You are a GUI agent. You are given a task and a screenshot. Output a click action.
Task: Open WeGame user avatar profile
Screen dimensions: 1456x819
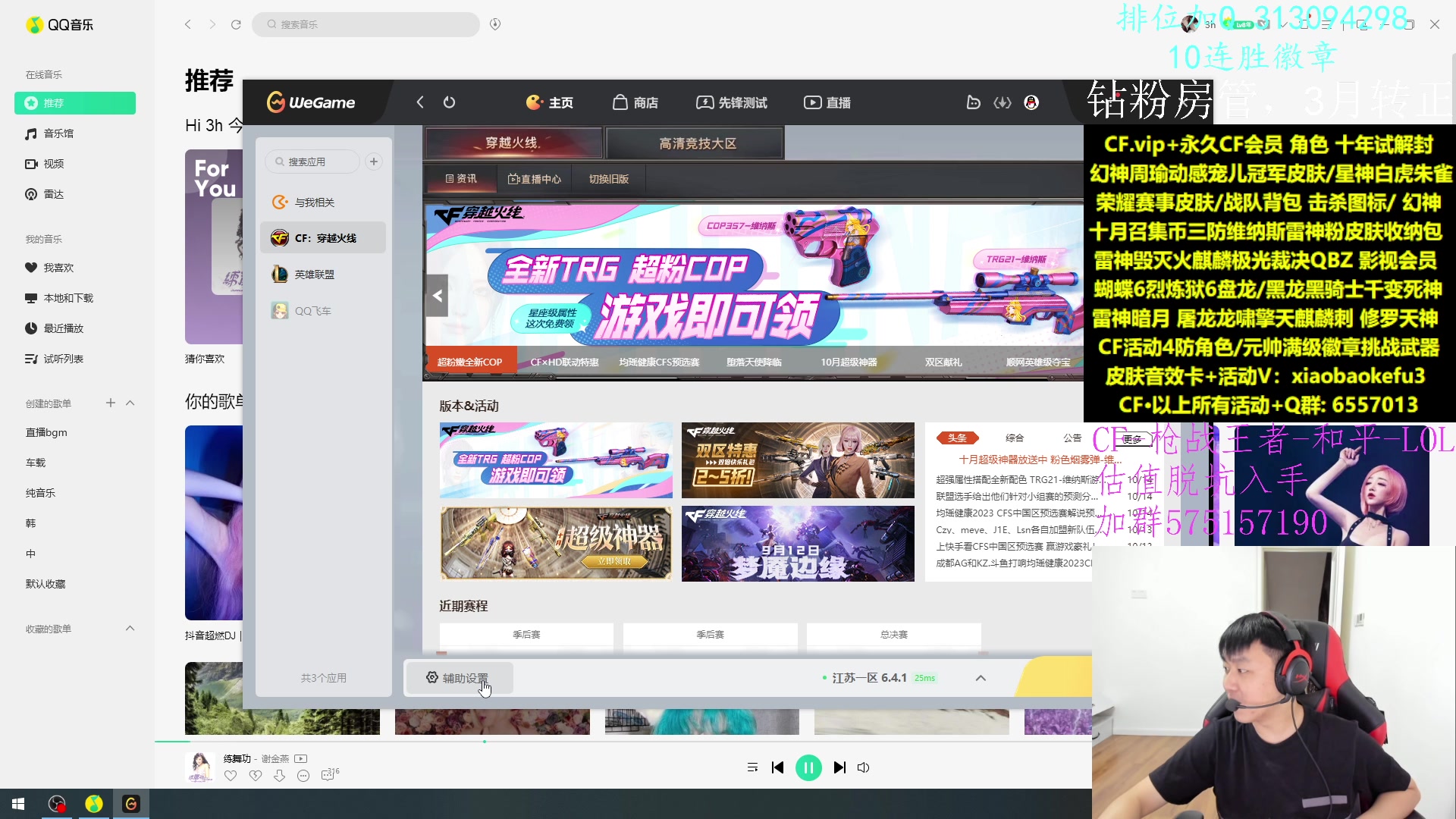1031,102
